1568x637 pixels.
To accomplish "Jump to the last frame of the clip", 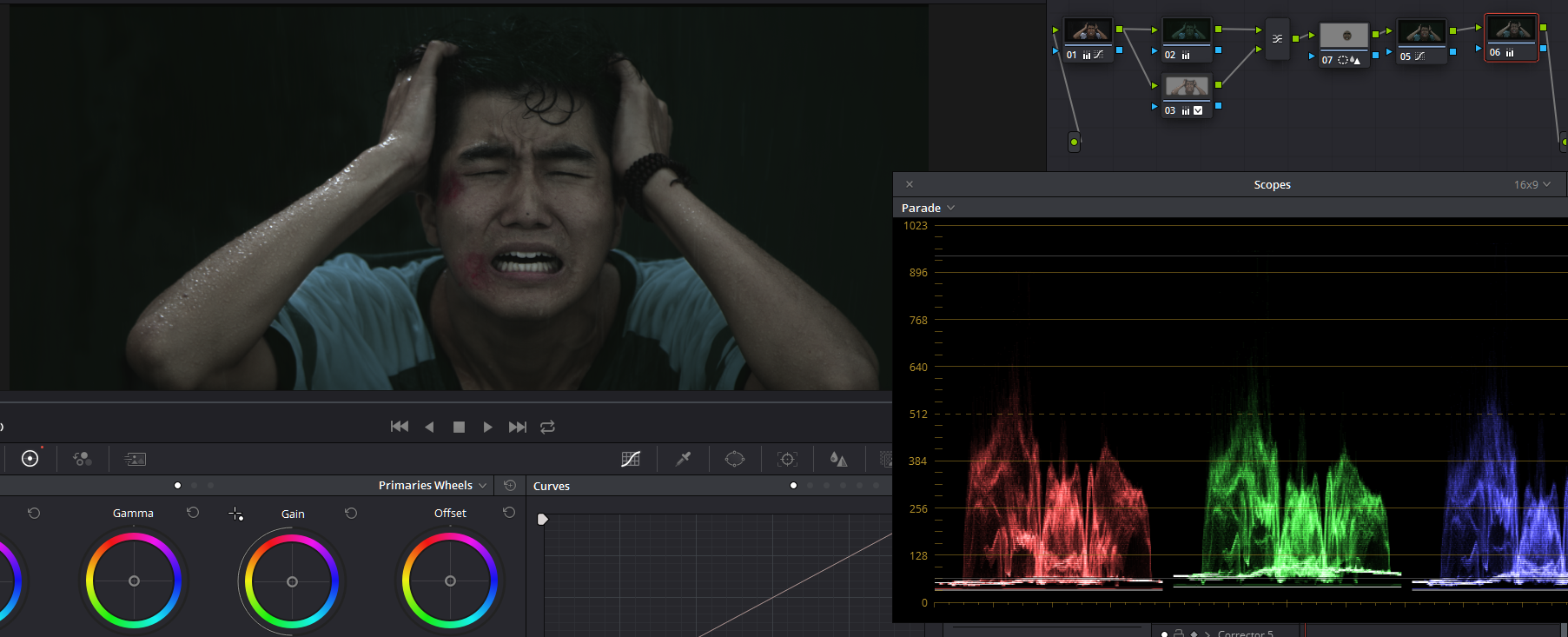I will point(518,427).
